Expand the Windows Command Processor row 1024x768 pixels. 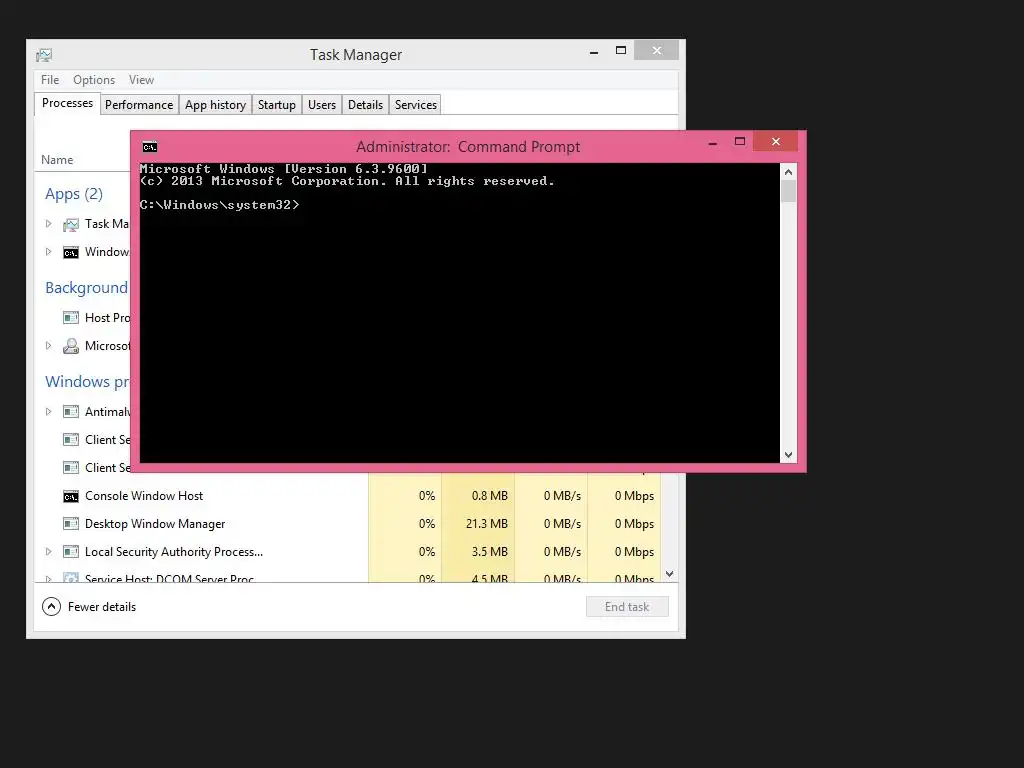pos(48,252)
